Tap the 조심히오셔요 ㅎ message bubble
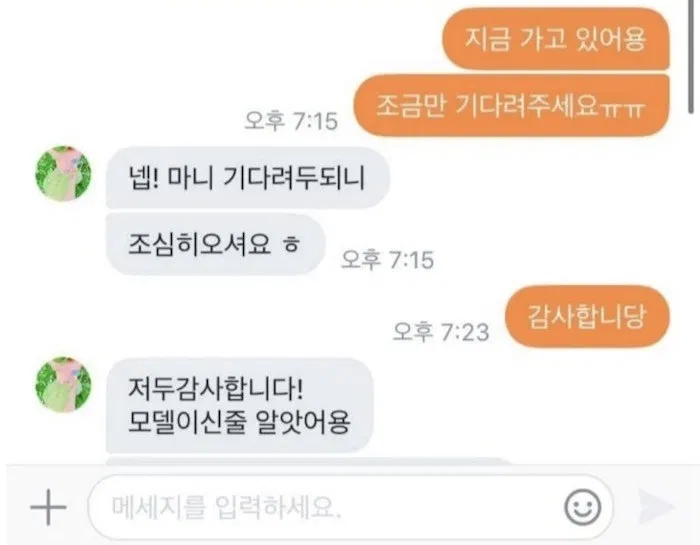This screenshot has width=700, height=545. point(215,244)
